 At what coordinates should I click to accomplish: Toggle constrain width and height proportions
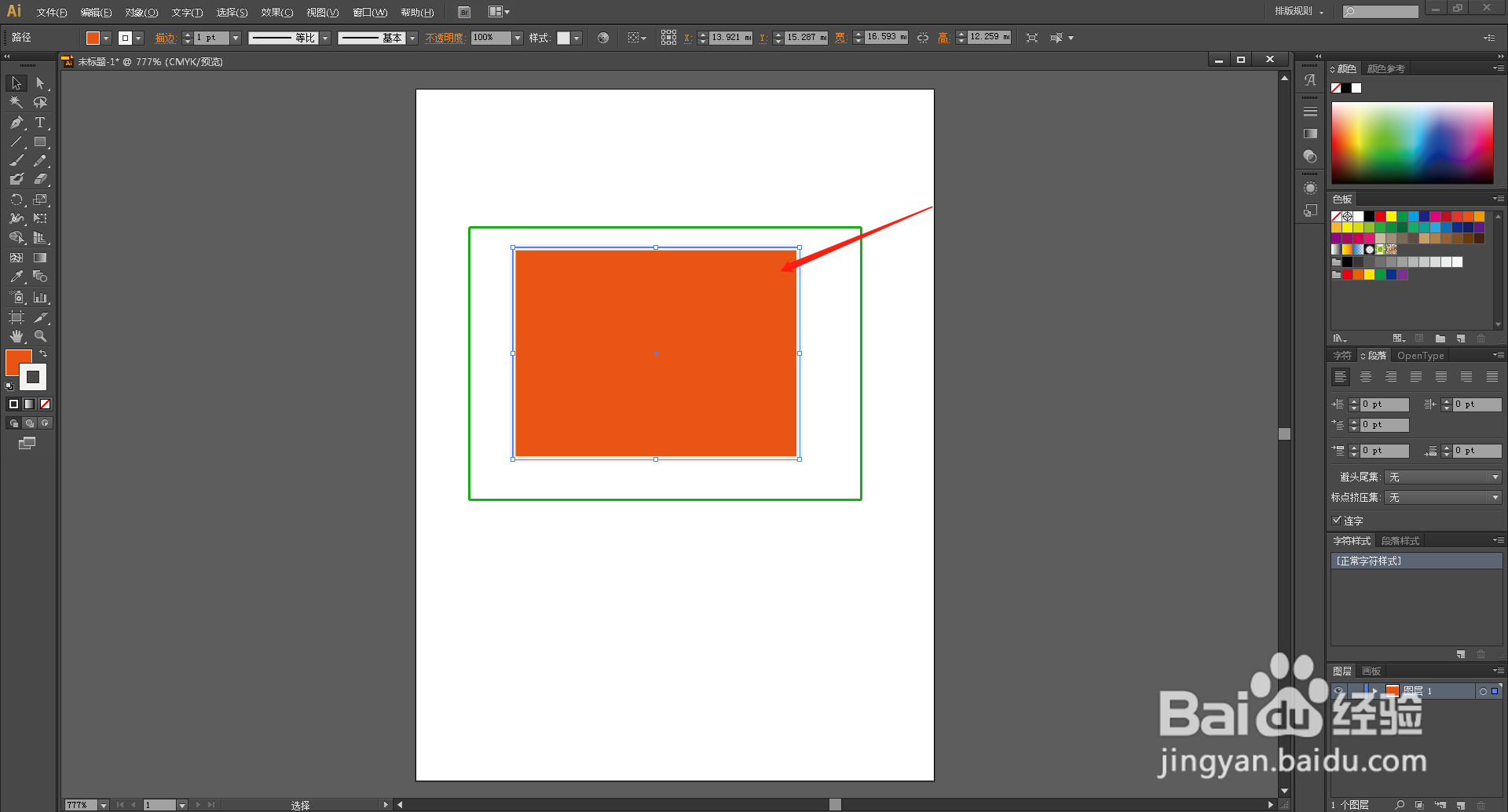pos(923,38)
